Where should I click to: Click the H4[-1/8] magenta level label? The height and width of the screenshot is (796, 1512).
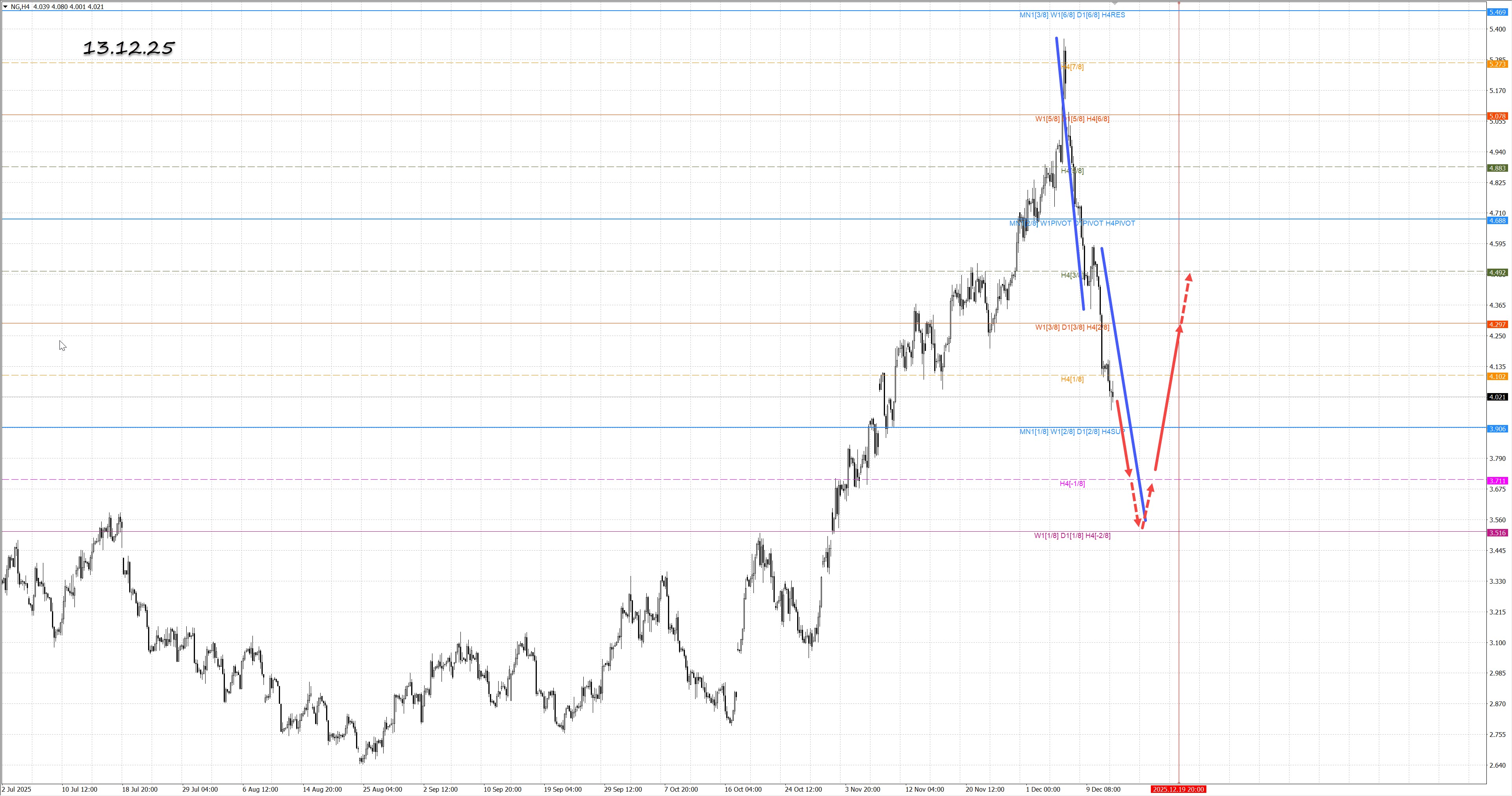click(1072, 484)
